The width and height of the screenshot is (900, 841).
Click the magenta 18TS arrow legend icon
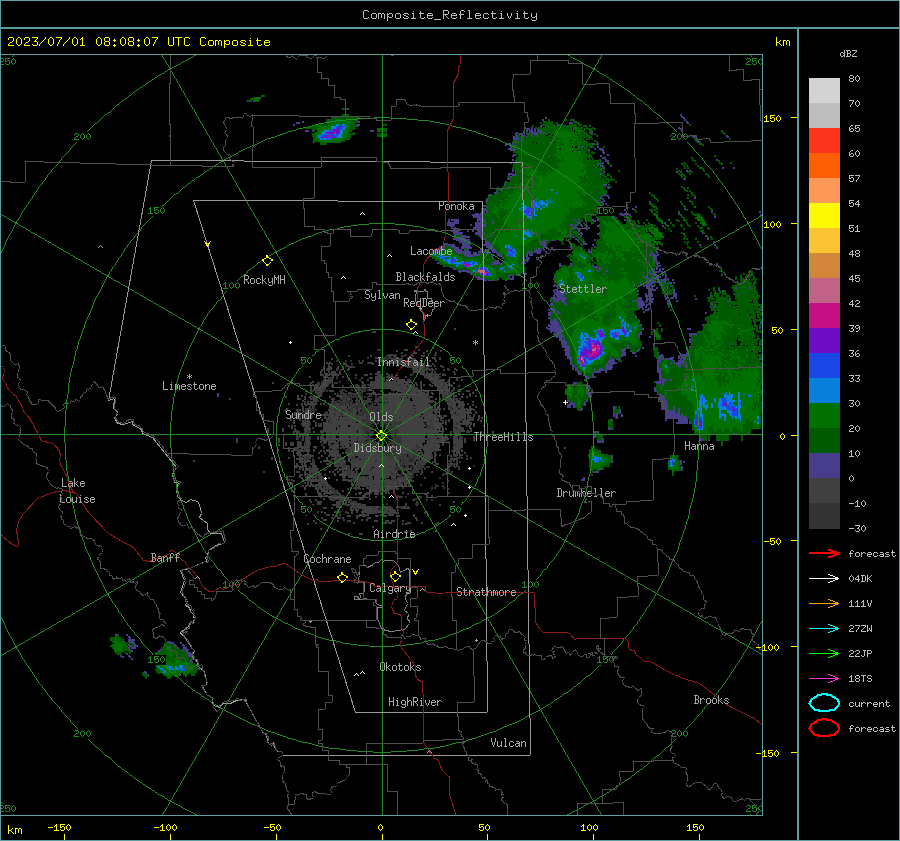click(x=824, y=679)
